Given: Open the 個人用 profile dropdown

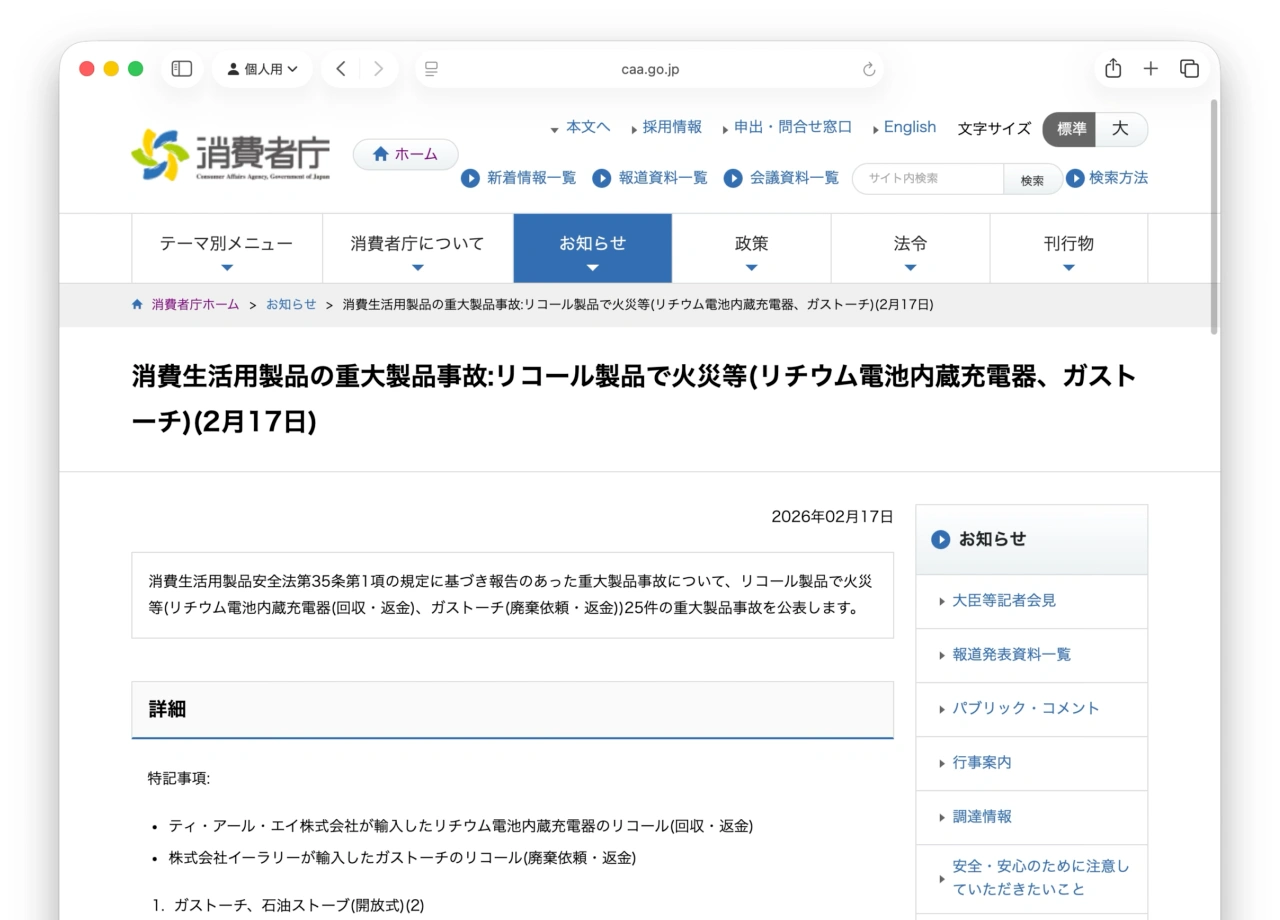Looking at the screenshot, I should click(x=262, y=69).
